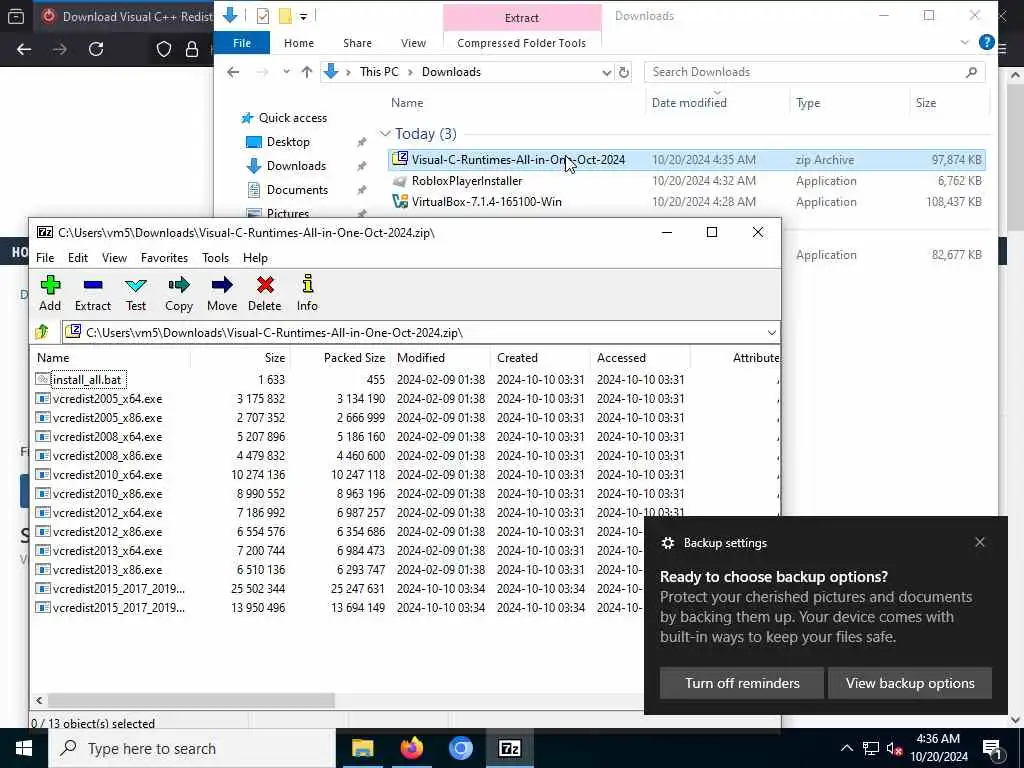Click the zip archive icon for Visual-C-Runtimes
Image resolution: width=1024 pixels, height=768 pixels.
(x=400, y=159)
